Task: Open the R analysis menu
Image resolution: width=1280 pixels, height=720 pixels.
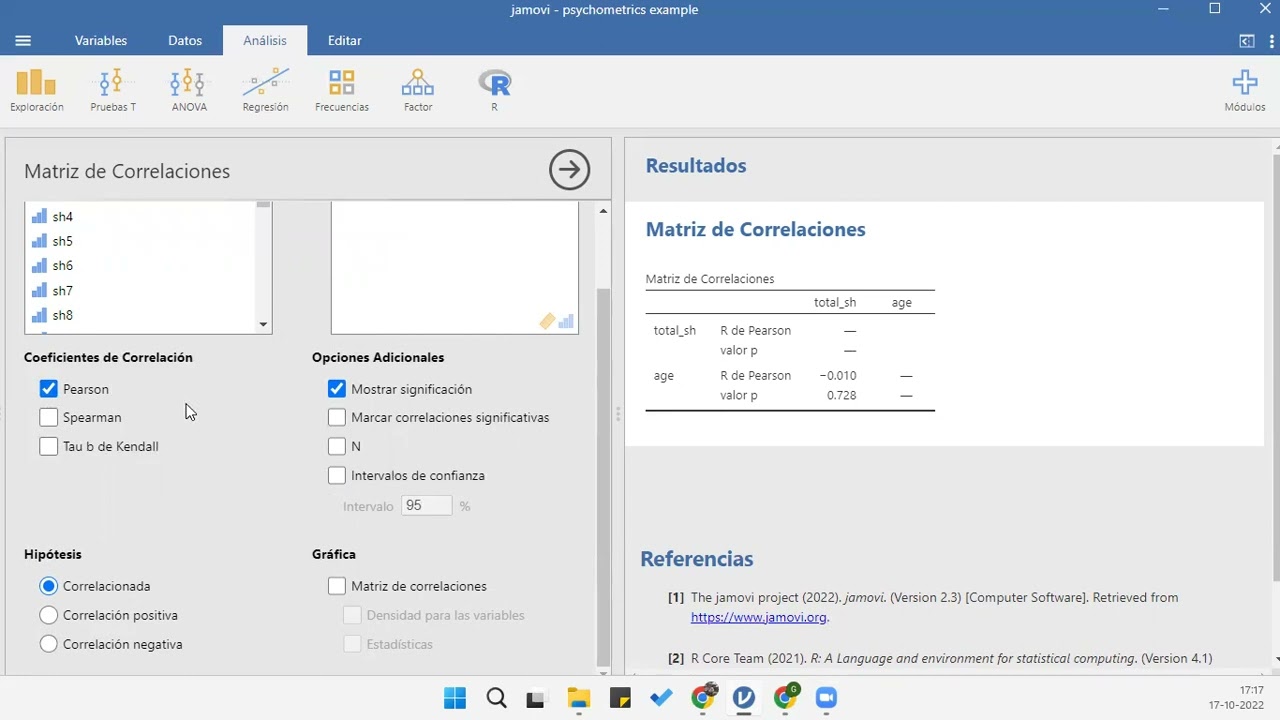Action: click(x=494, y=90)
